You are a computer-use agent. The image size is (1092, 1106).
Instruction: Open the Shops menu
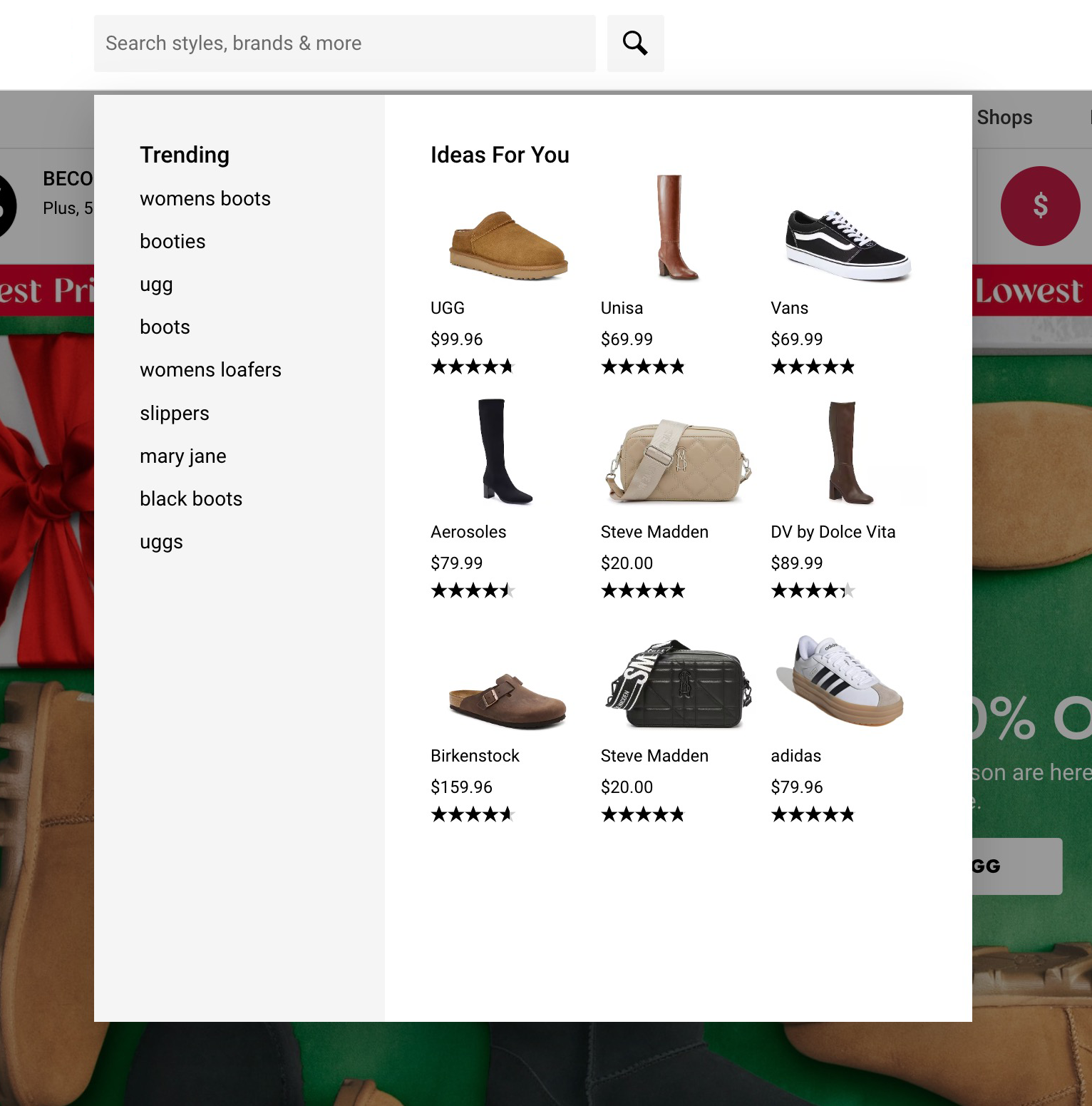[x=1004, y=117]
